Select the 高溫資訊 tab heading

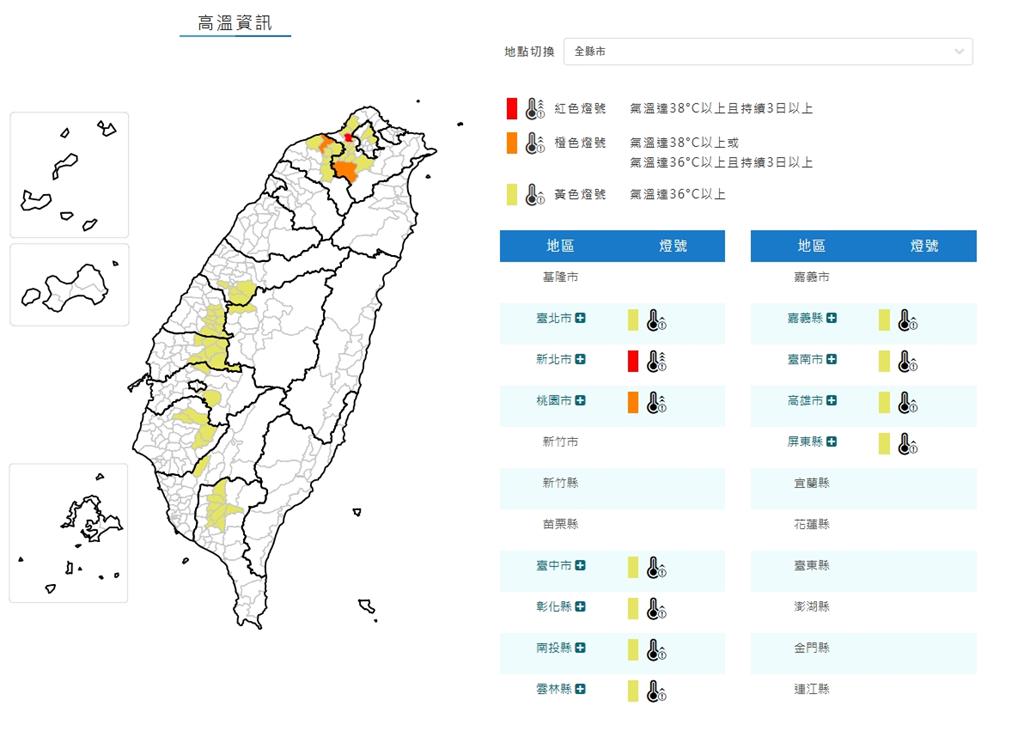[x=235, y=24]
